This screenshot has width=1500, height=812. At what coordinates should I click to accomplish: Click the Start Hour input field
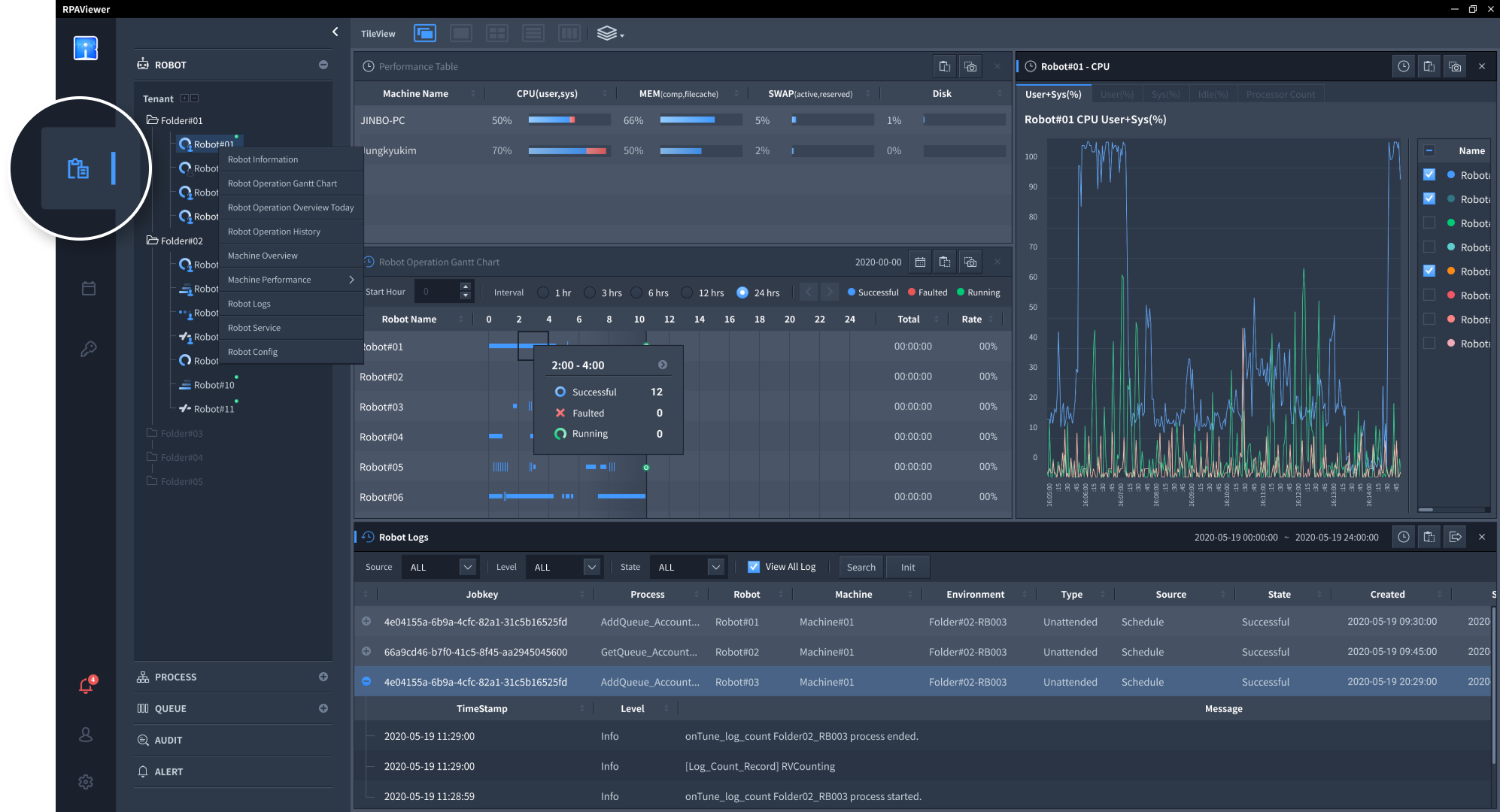pyautogui.click(x=437, y=292)
